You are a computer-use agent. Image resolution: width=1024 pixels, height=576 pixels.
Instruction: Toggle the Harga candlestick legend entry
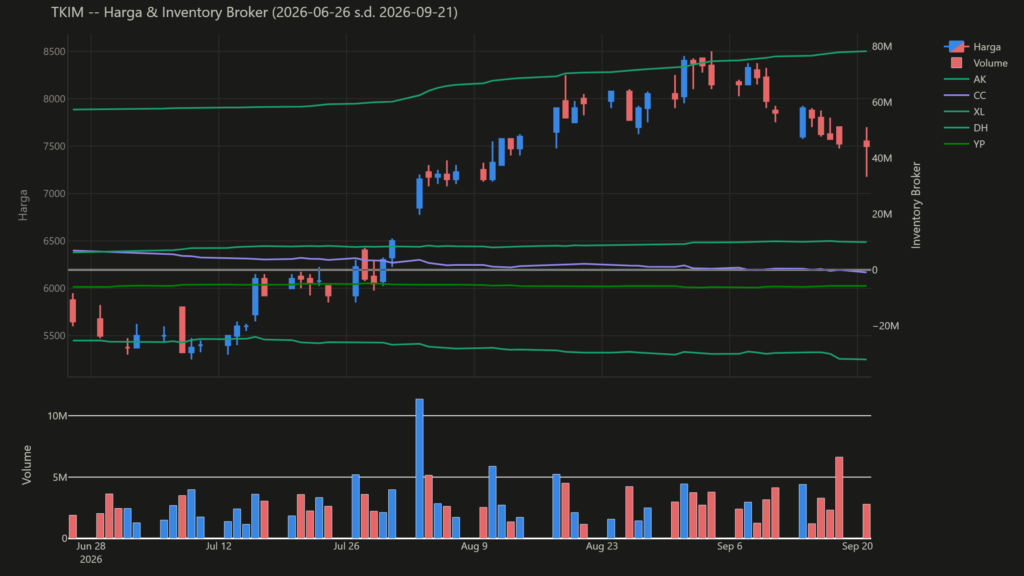972,47
